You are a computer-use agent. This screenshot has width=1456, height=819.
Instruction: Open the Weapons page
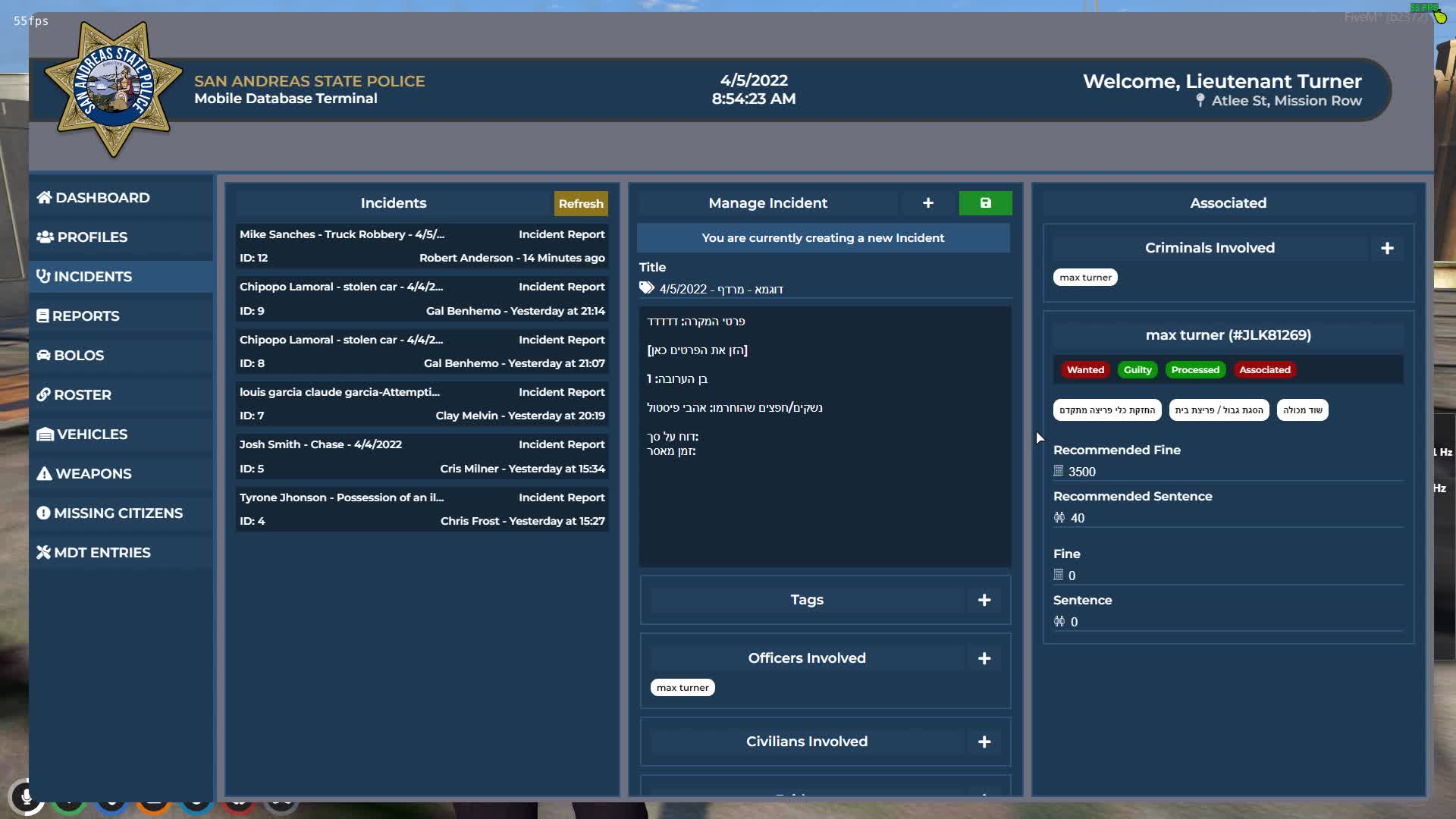pyautogui.click(x=121, y=473)
